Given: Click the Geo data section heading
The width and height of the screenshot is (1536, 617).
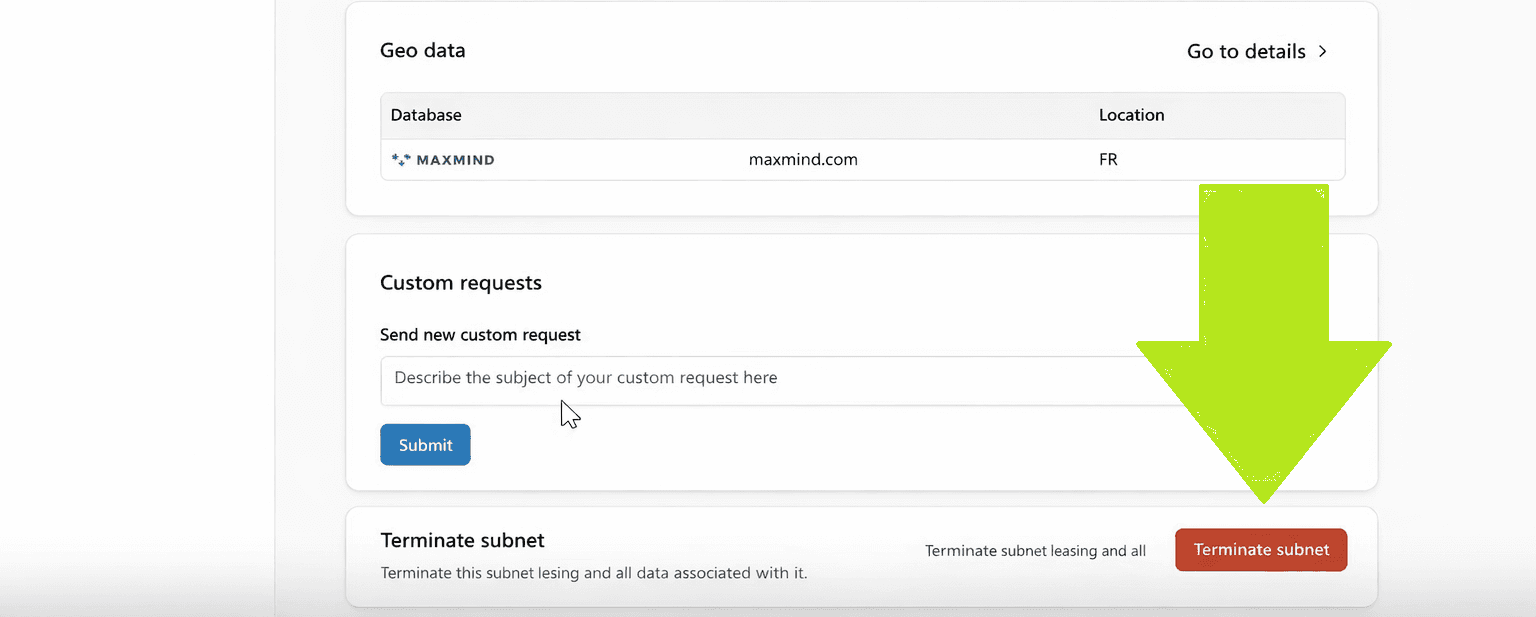Looking at the screenshot, I should (422, 51).
